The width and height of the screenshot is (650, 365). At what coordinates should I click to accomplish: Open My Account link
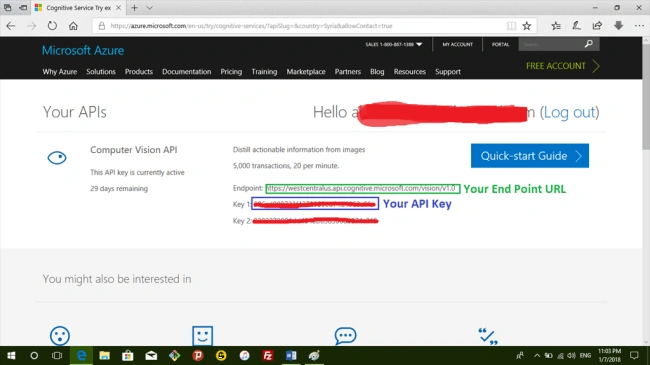pos(458,44)
